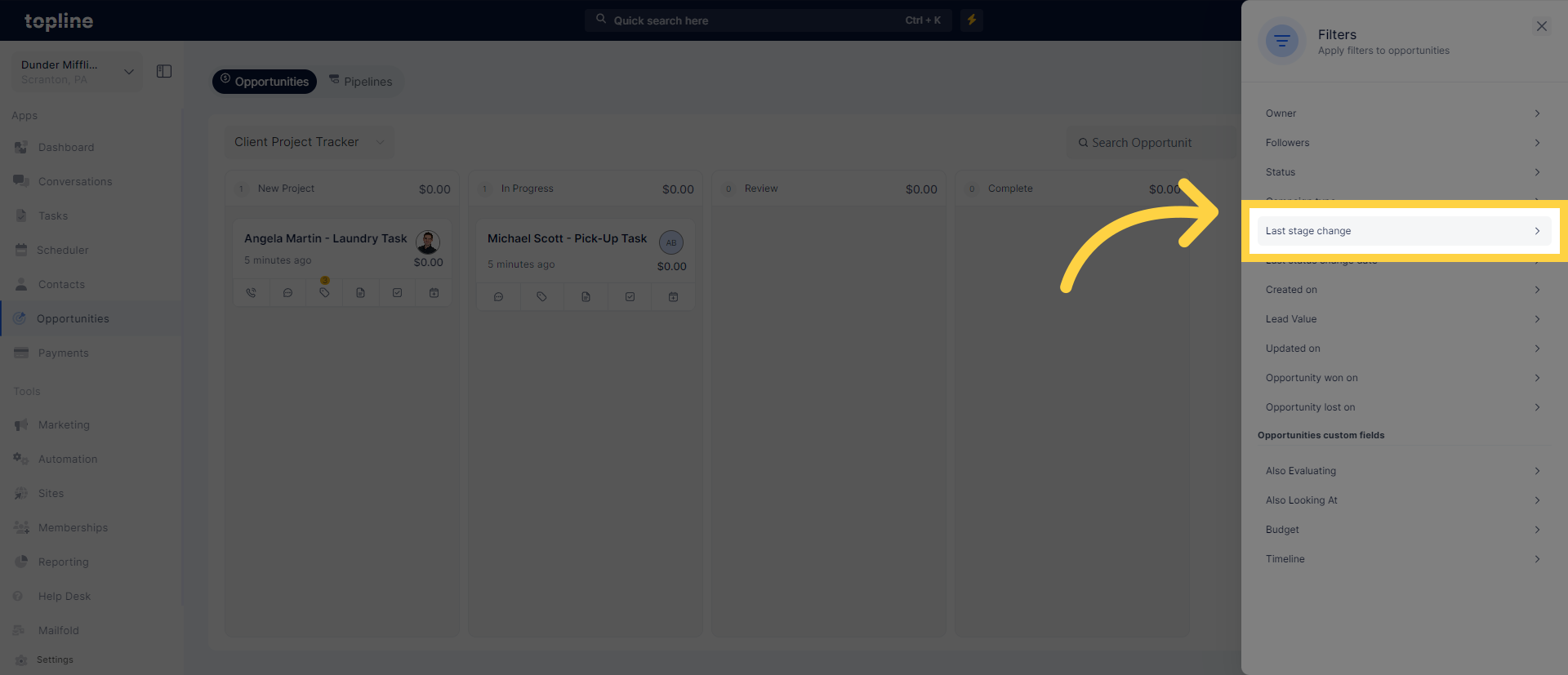Expand Opportunity won on filter
This screenshot has height=675, width=1568.
click(1403, 378)
